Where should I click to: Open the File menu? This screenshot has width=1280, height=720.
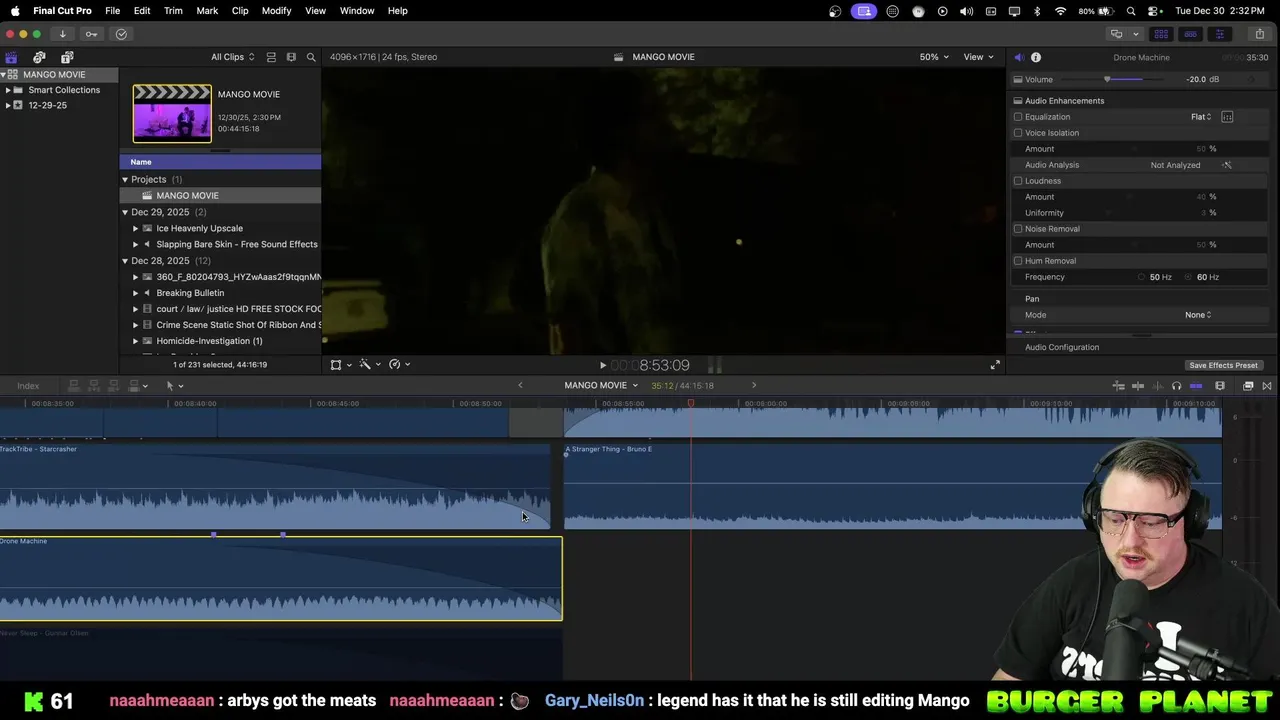(112, 10)
